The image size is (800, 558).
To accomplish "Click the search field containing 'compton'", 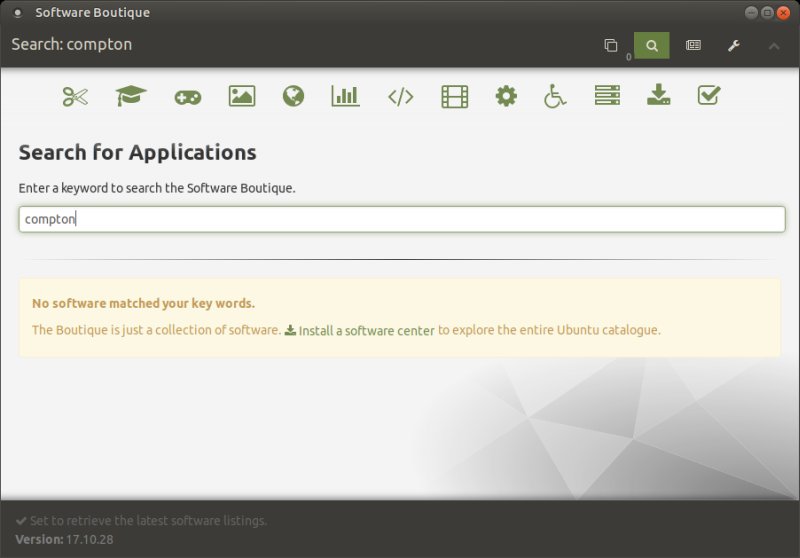I will 400,219.
